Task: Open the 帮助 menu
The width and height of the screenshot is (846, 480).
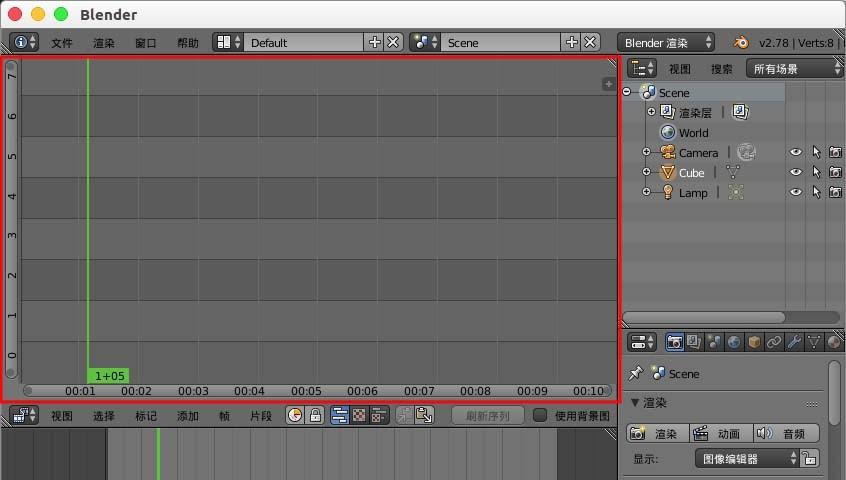Action: coord(188,43)
